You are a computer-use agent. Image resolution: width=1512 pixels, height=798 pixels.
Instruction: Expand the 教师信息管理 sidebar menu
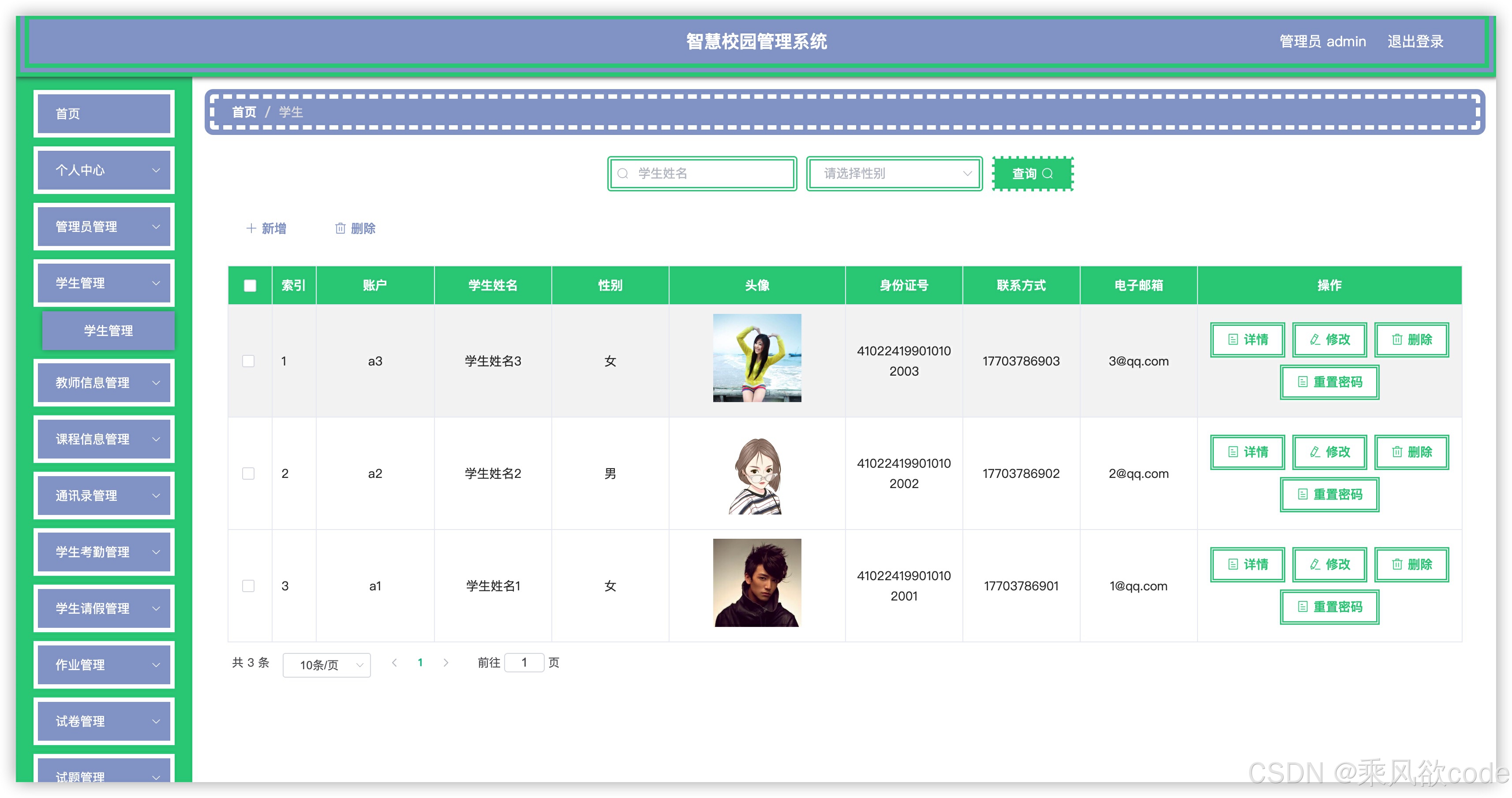click(104, 383)
